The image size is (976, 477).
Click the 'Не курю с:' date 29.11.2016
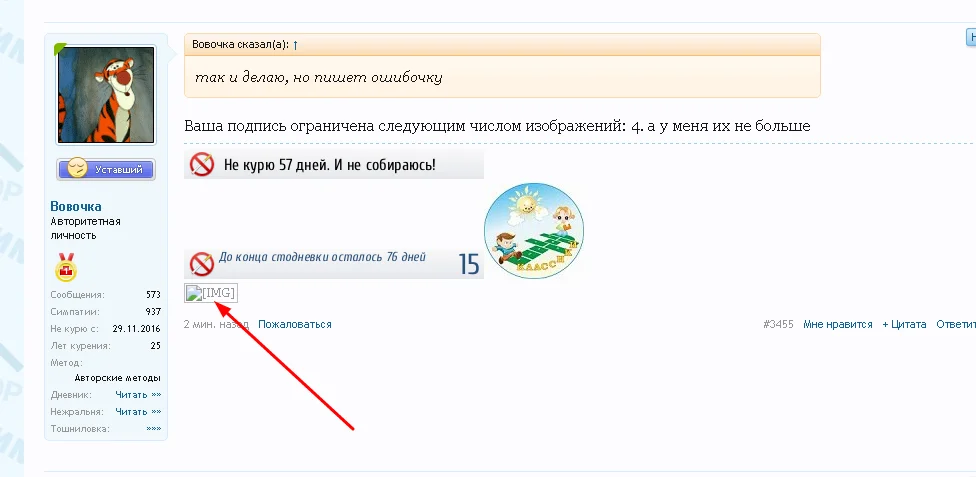136,328
